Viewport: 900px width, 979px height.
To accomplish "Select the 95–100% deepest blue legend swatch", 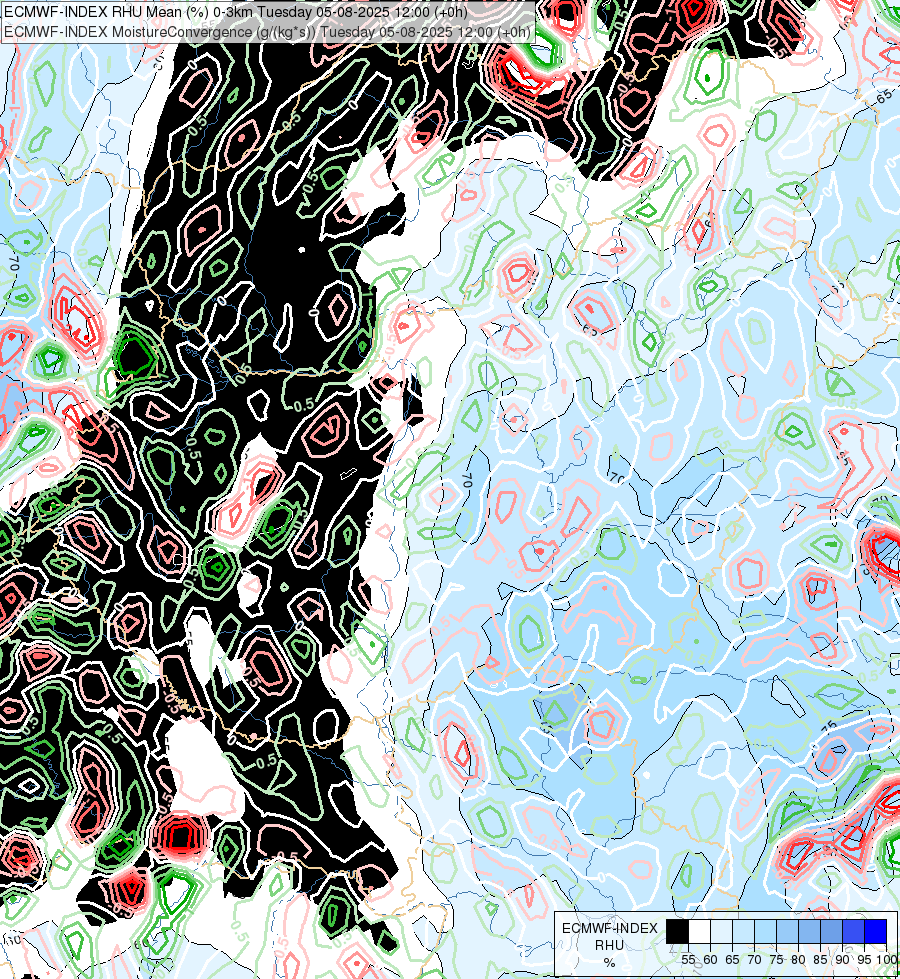I will 876,932.
